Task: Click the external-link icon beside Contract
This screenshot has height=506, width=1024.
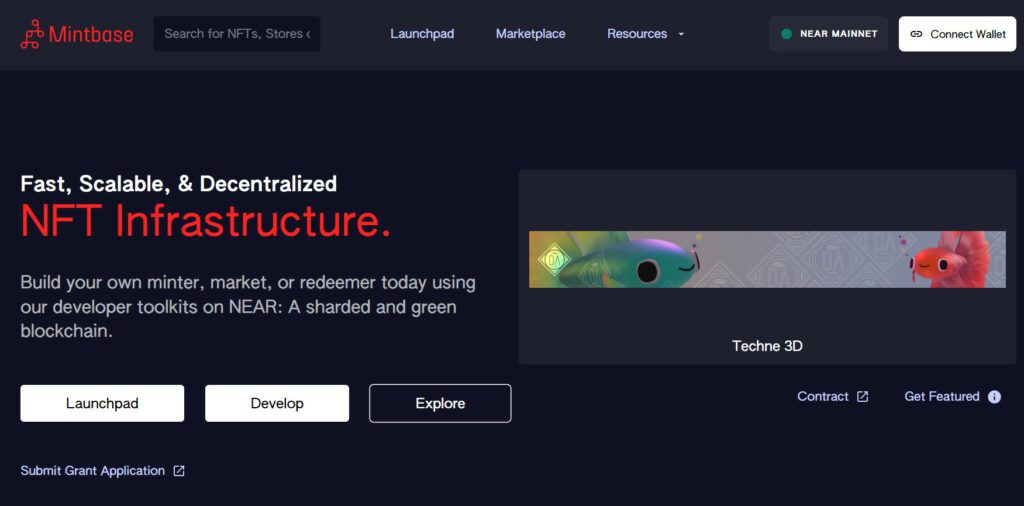Action: click(863, 397)
